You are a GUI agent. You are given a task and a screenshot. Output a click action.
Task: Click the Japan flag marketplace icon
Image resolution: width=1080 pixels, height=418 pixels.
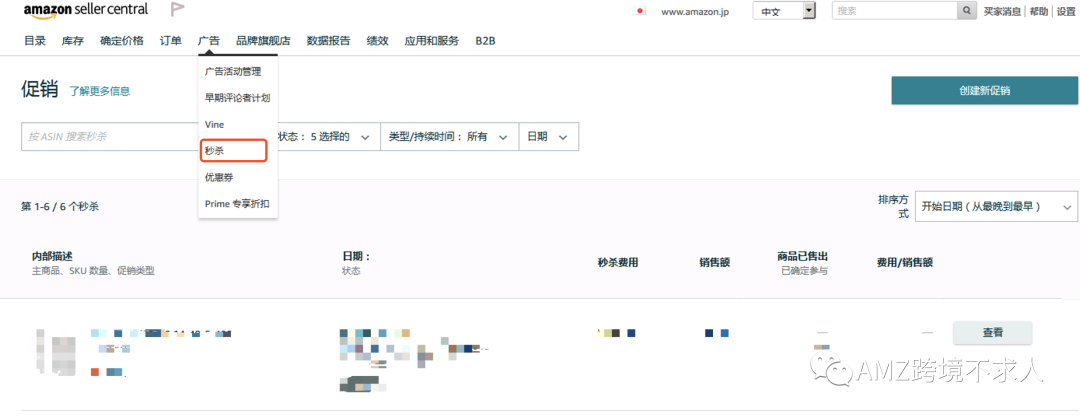(641, 11)
